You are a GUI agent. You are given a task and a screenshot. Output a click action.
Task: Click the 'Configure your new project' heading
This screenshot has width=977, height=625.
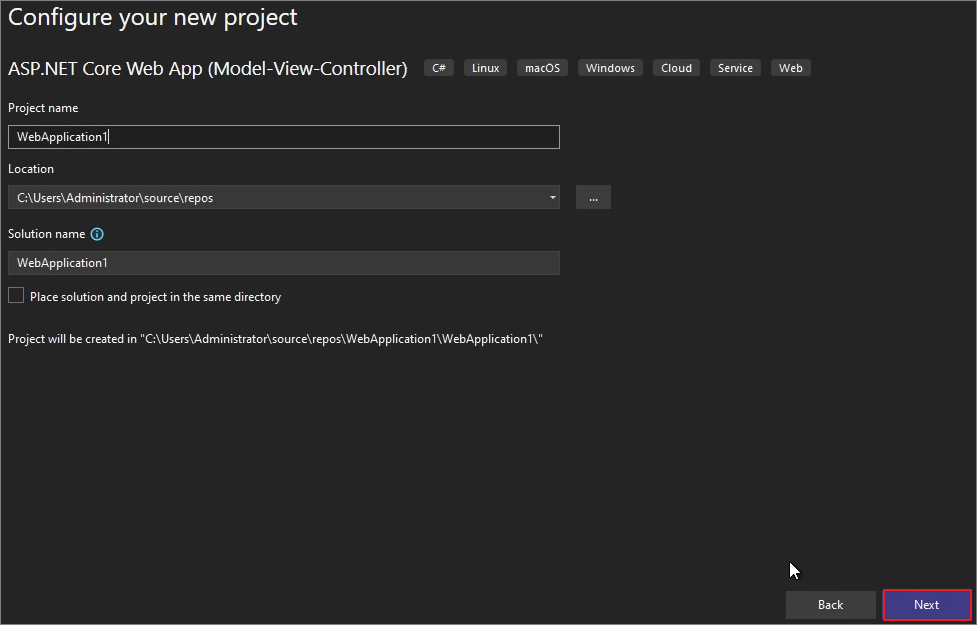pyautogui.click(x=153, y=17)
